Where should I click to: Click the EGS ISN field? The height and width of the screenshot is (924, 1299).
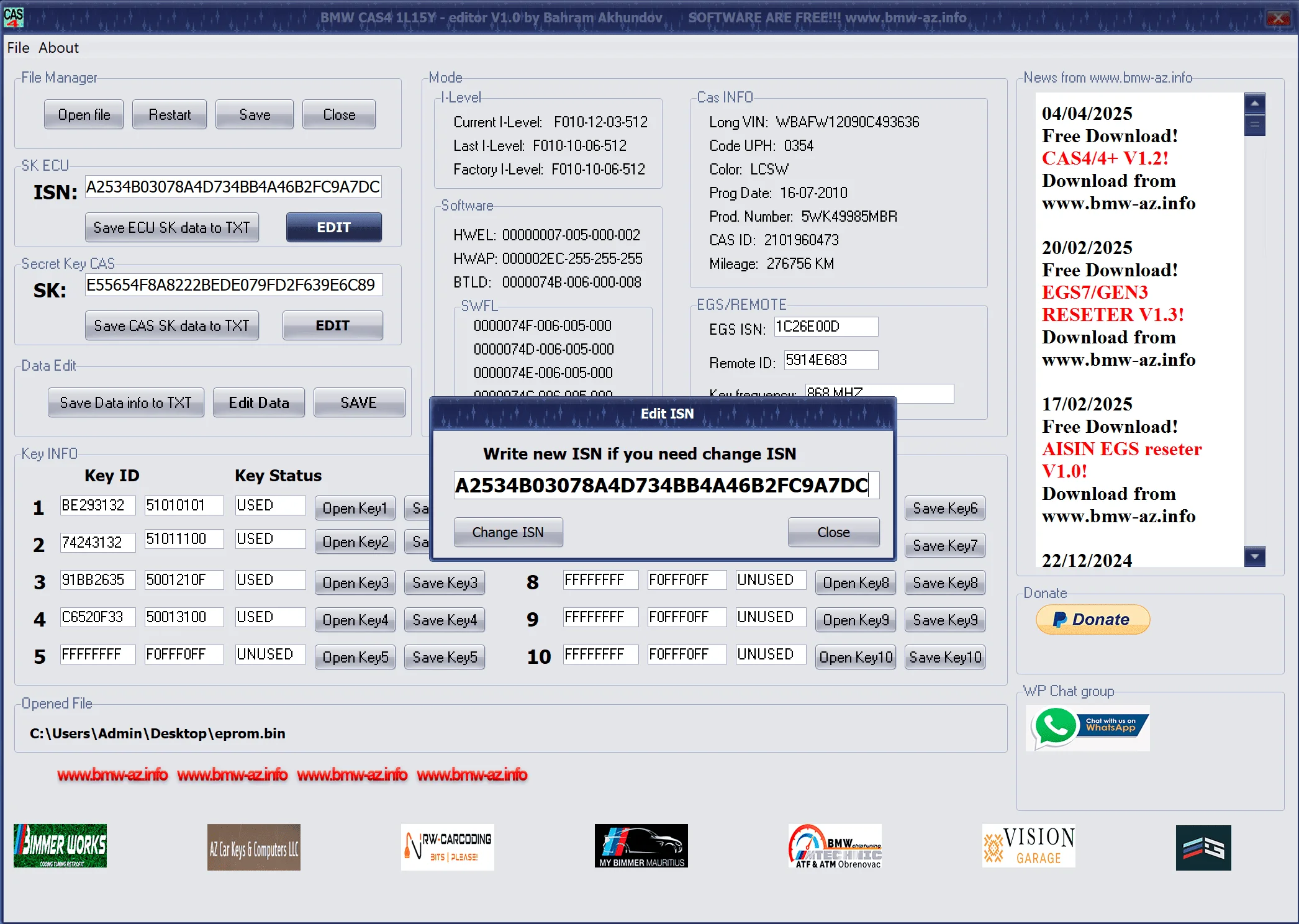[x=826, y=327]
